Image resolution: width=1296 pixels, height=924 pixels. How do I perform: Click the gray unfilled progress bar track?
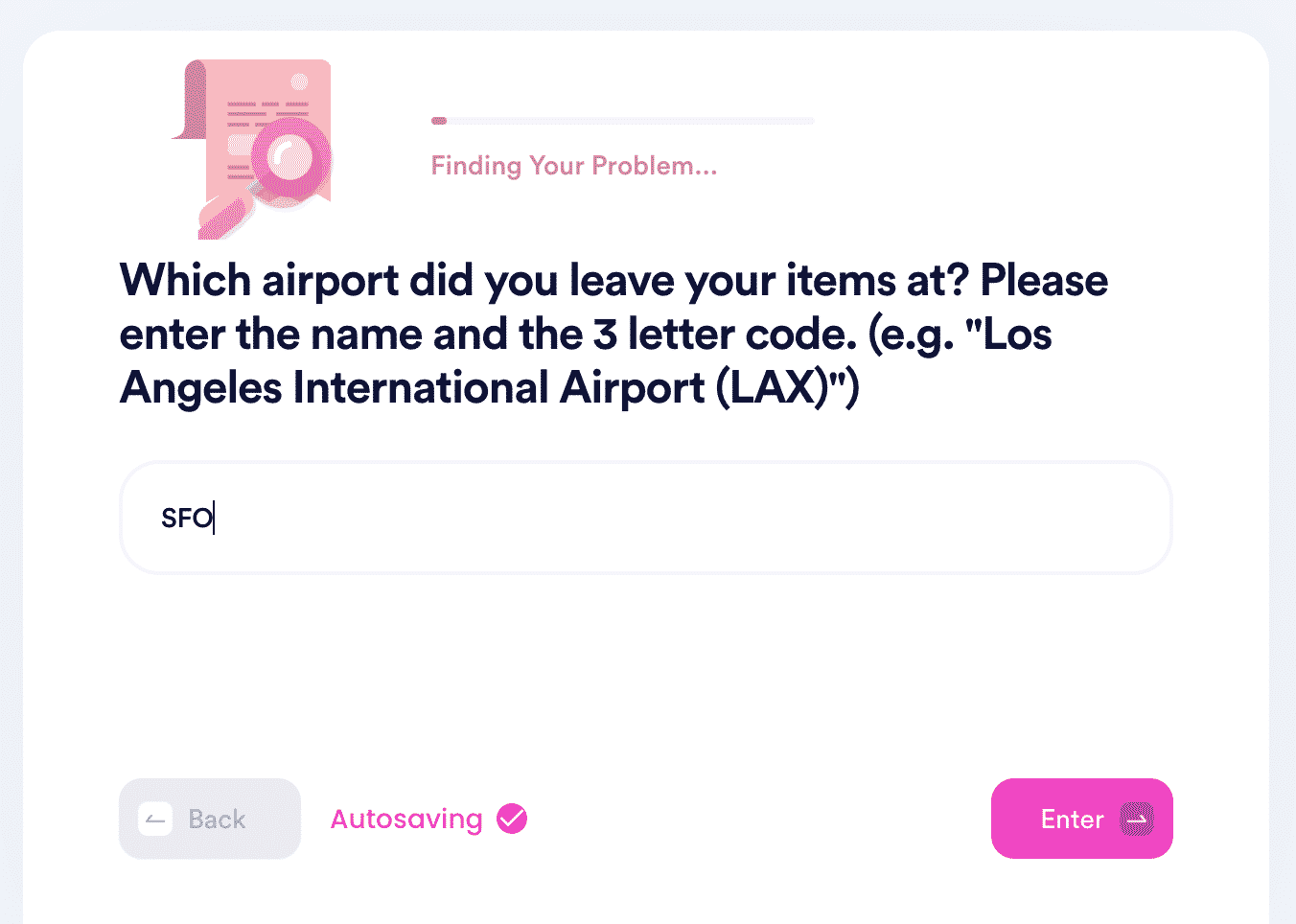click(631, 121)
